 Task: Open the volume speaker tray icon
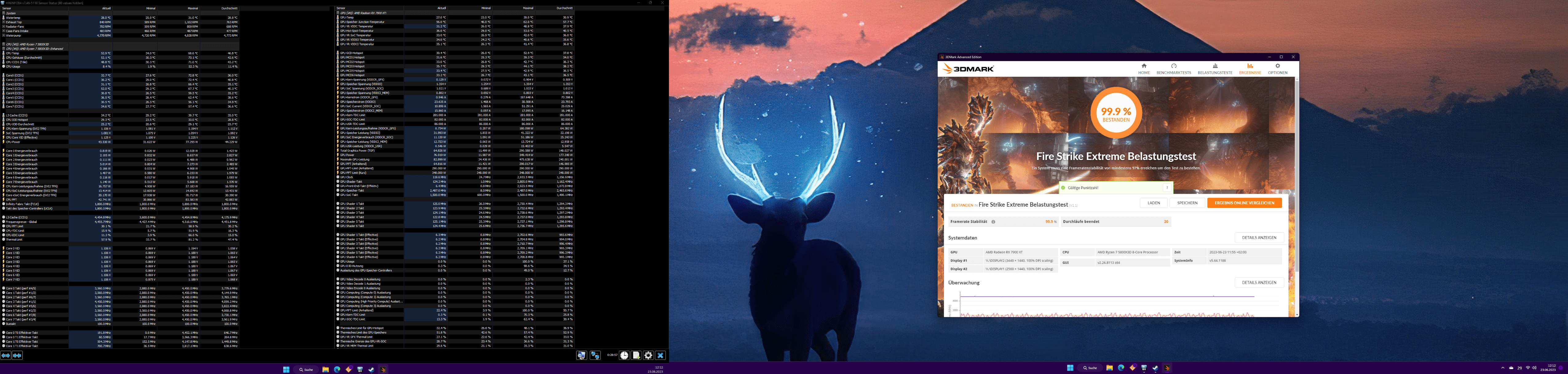[x=1534, y=368]
